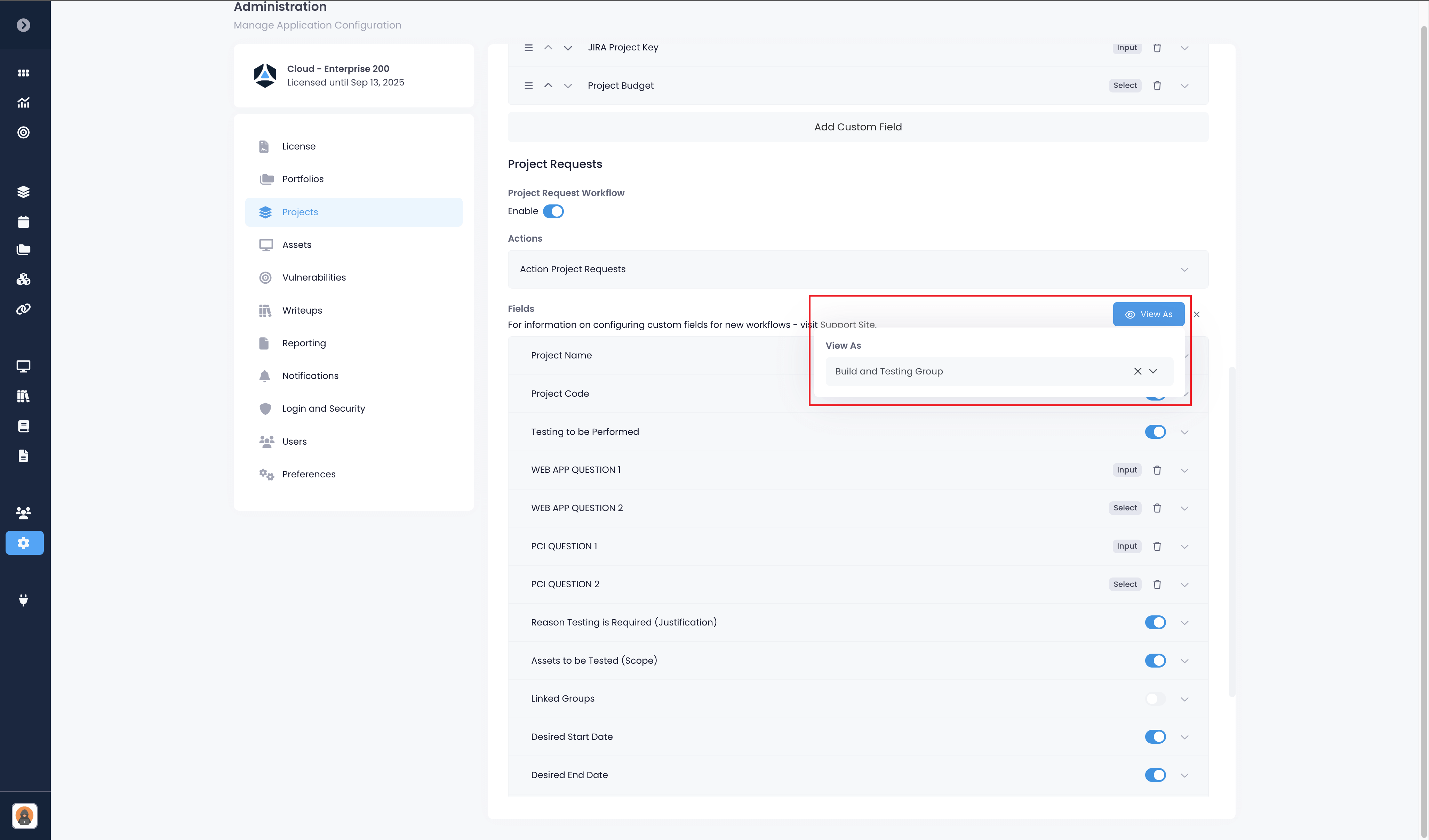Image resolution: width=1429 pixels, height=840 pixels.
Task: Open the plugin icon in left sidebar
Action: 23,600
